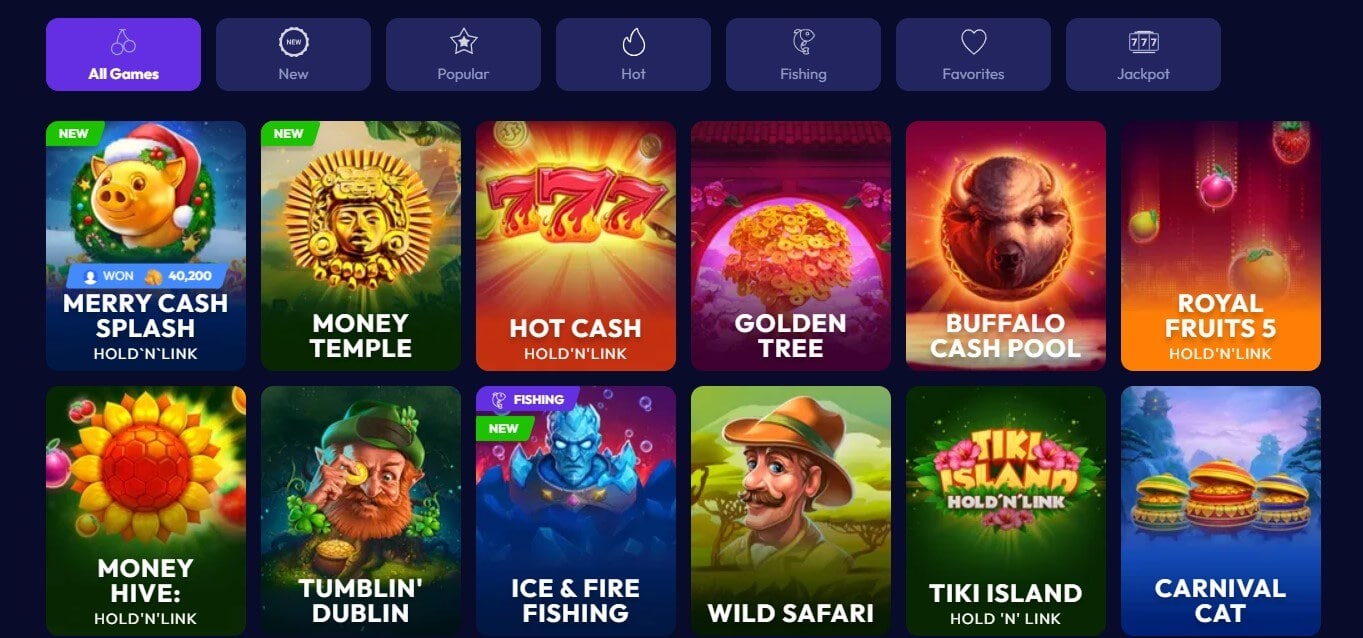Choose the Popular star icon
Viewport: 1363px width, 638px height.
click(463, 42)
